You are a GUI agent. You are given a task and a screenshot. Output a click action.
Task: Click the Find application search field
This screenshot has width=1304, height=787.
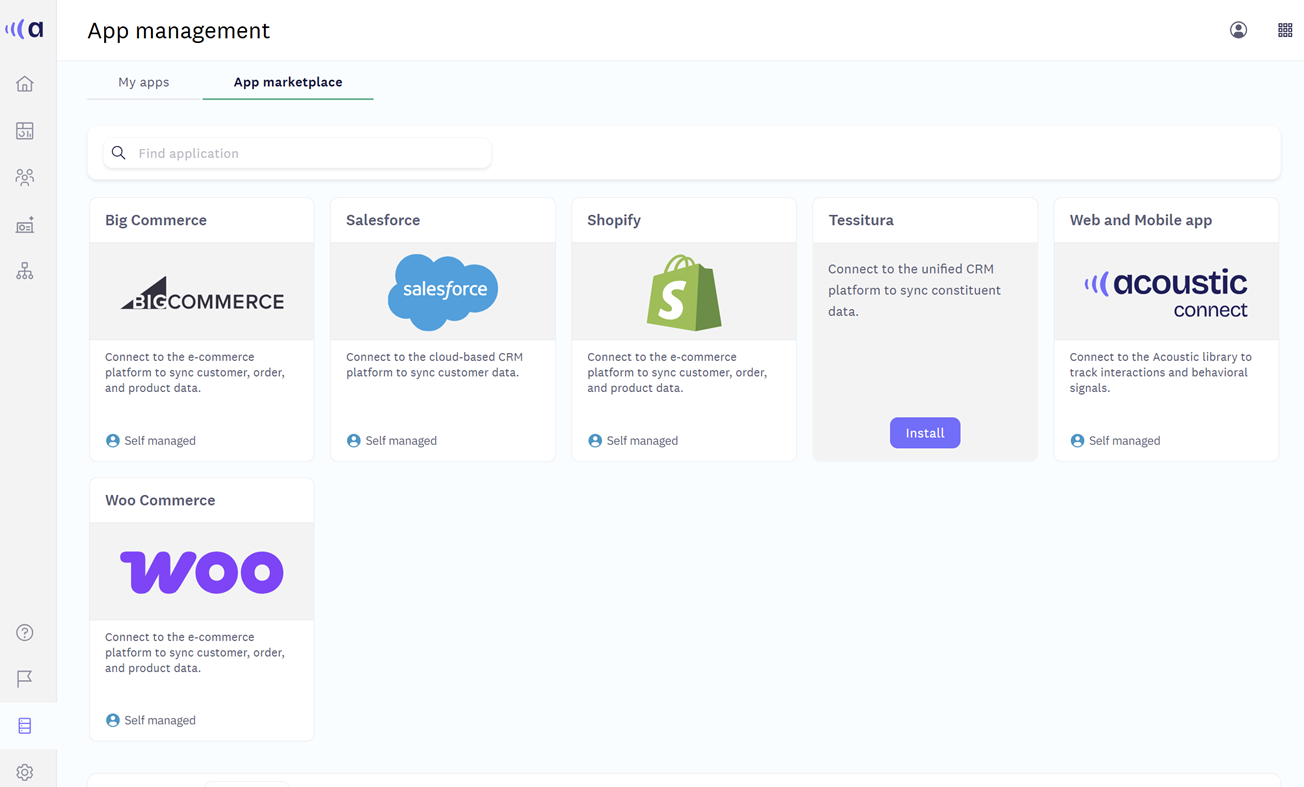pyautogui.click(x=310, y=153)
